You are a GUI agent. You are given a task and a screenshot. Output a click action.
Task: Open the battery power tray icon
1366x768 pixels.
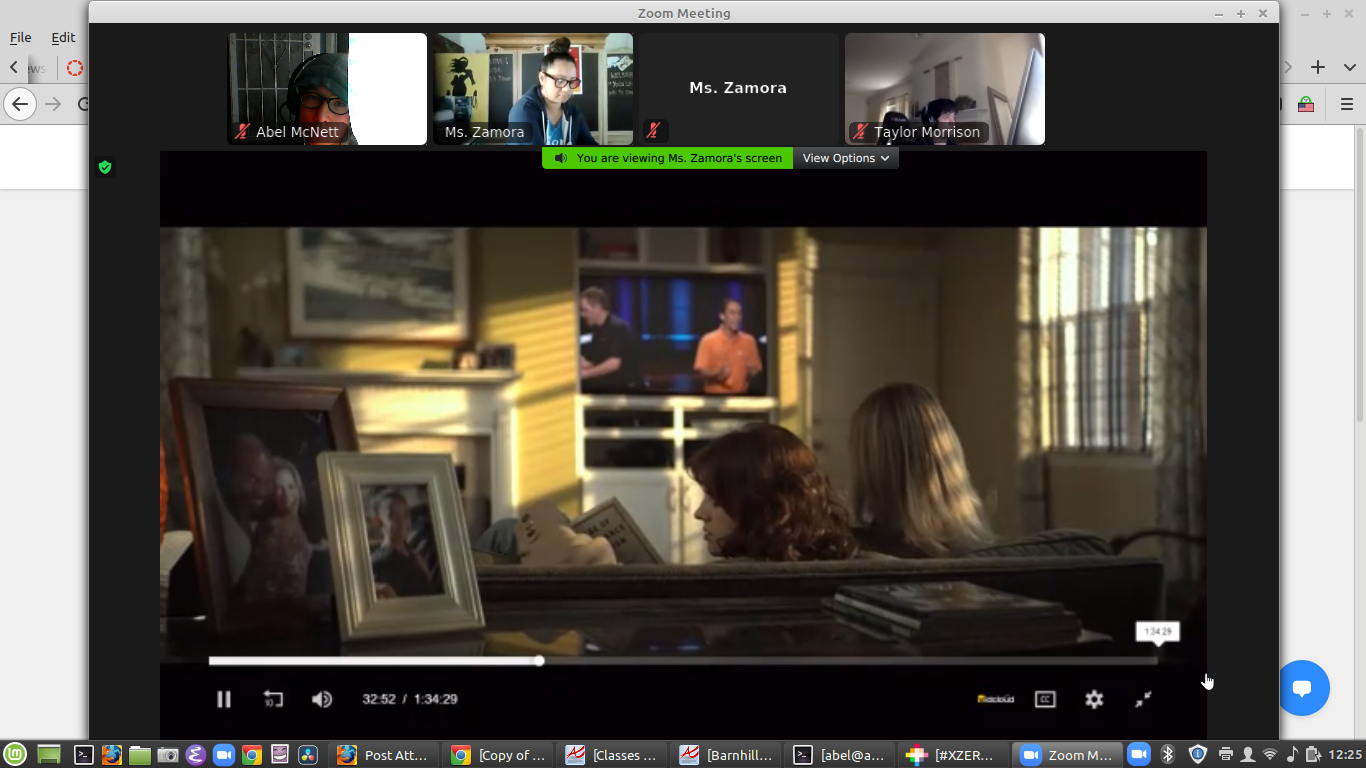(x=1314, y=755)
